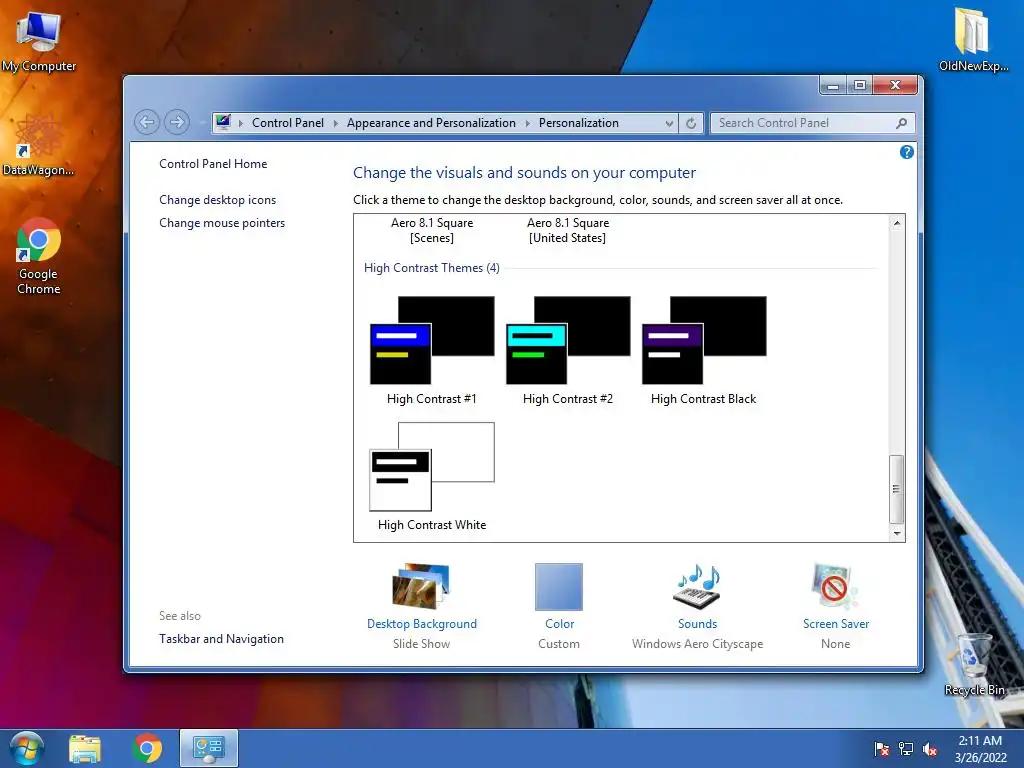Open the Desktop Background slideshow icon
This screenshot has width=1024, height=768.
421,586
